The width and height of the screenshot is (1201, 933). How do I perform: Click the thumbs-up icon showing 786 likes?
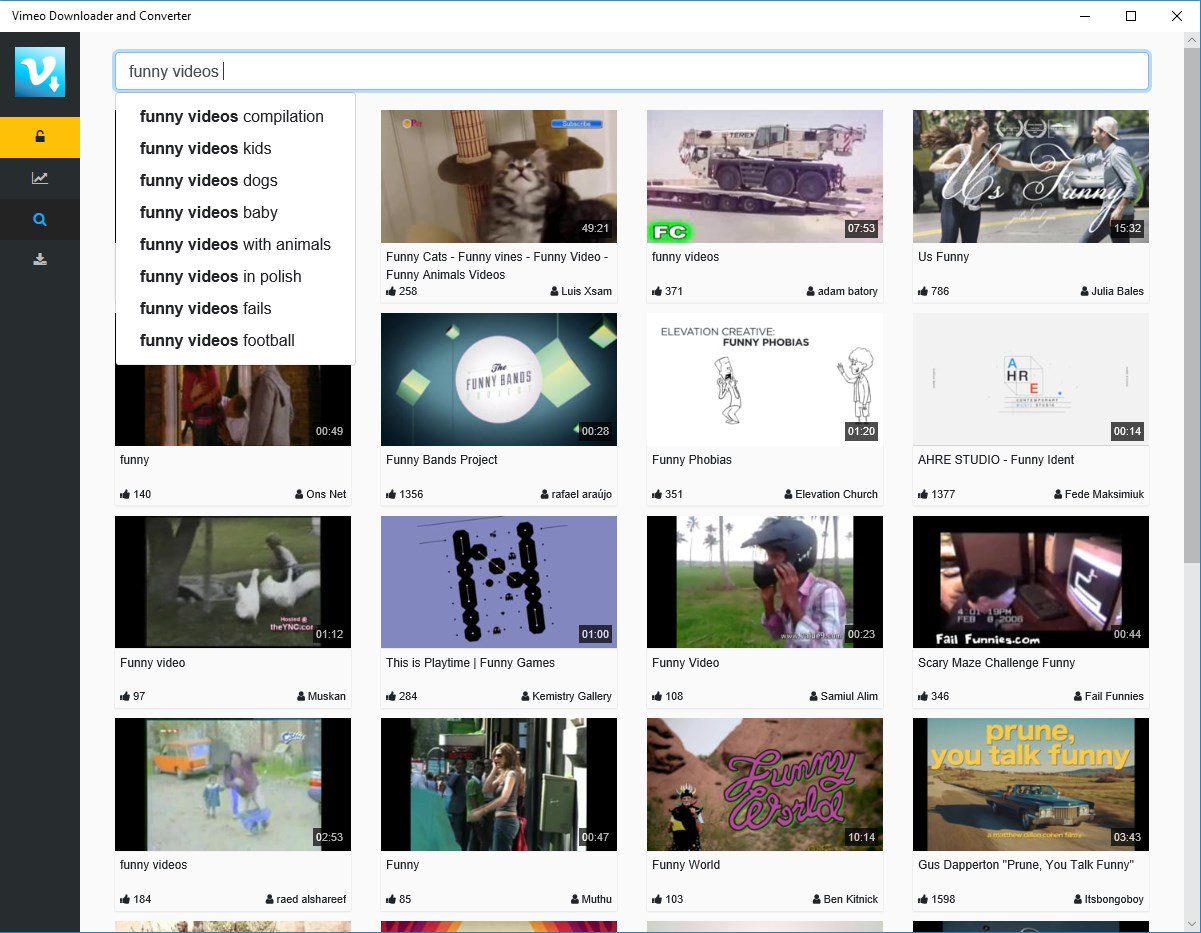click(923, 291)
